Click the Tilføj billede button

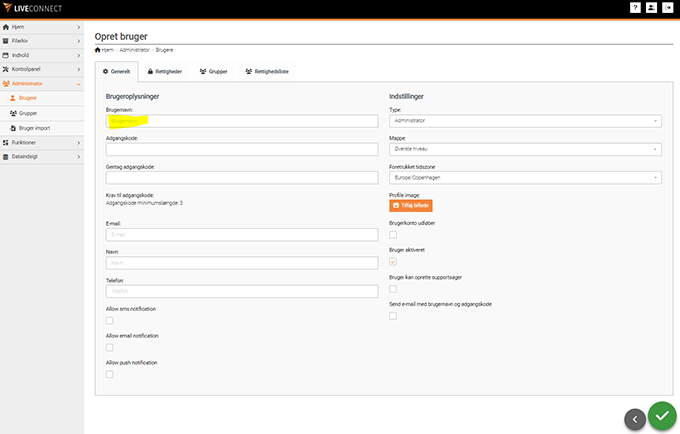(x=410, y=205)
